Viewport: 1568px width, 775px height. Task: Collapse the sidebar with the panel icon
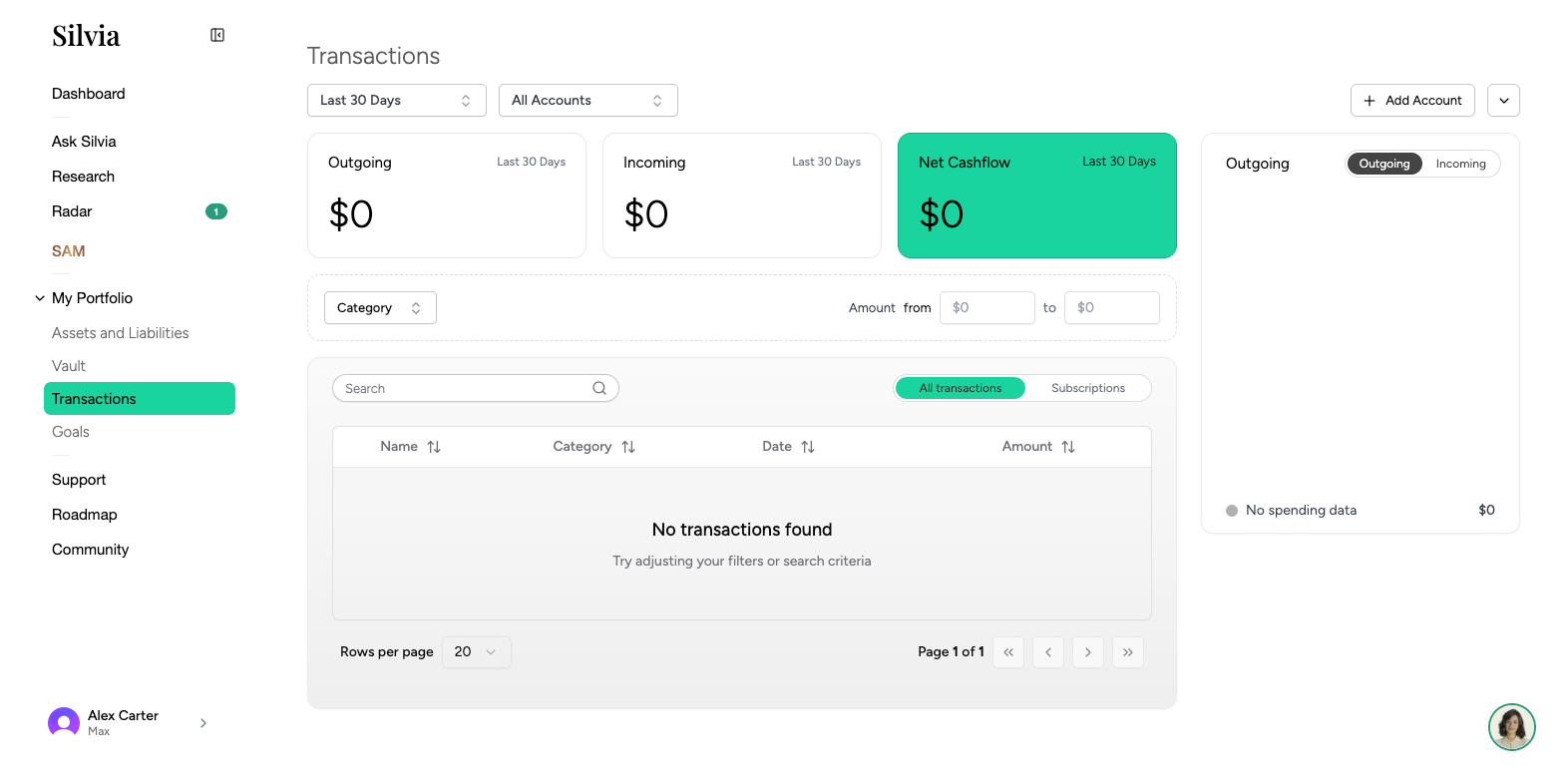pyautogui.click(x=217, y=35)
